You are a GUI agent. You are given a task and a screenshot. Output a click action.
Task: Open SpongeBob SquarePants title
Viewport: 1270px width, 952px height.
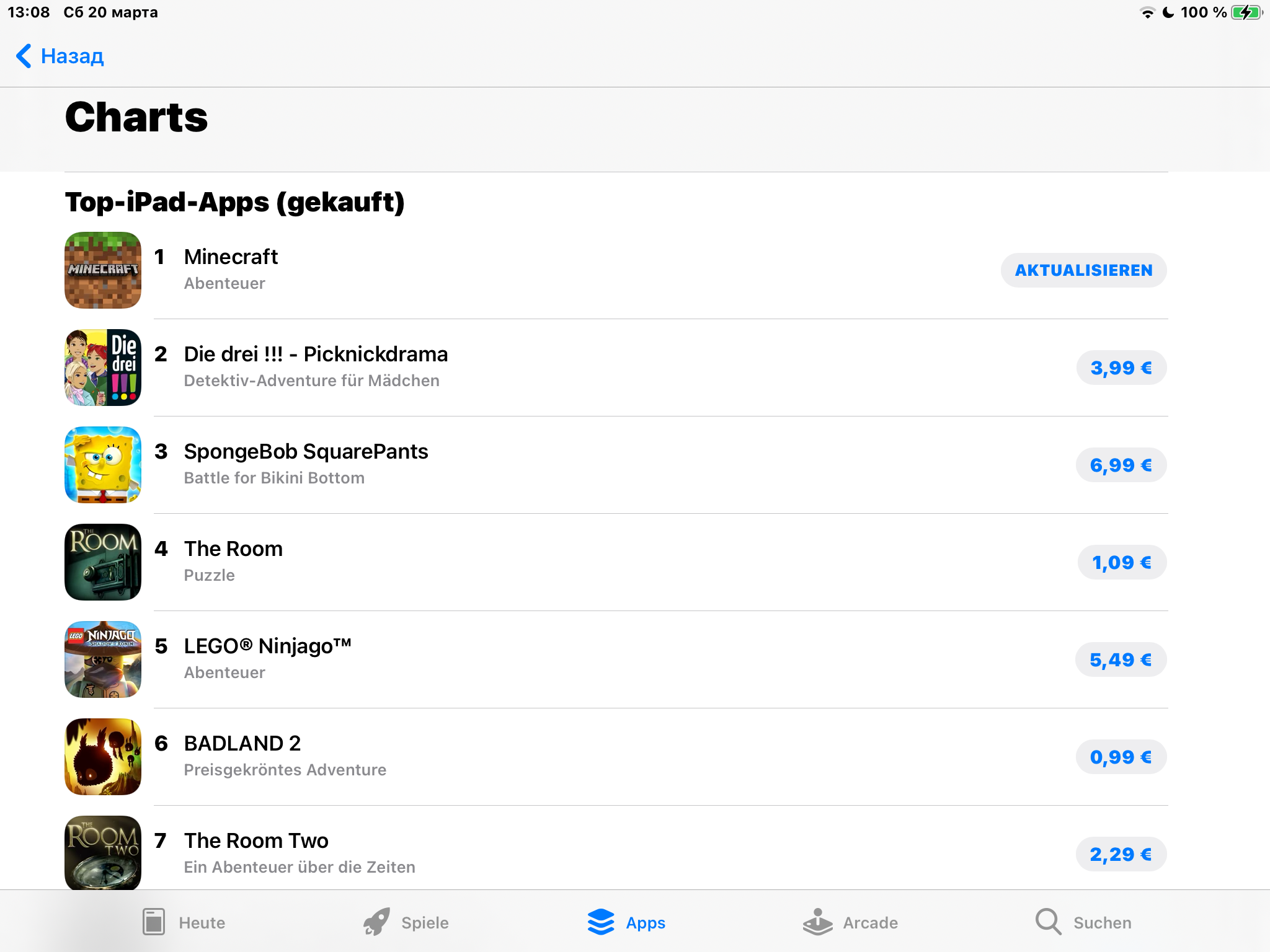coord(306,451)
